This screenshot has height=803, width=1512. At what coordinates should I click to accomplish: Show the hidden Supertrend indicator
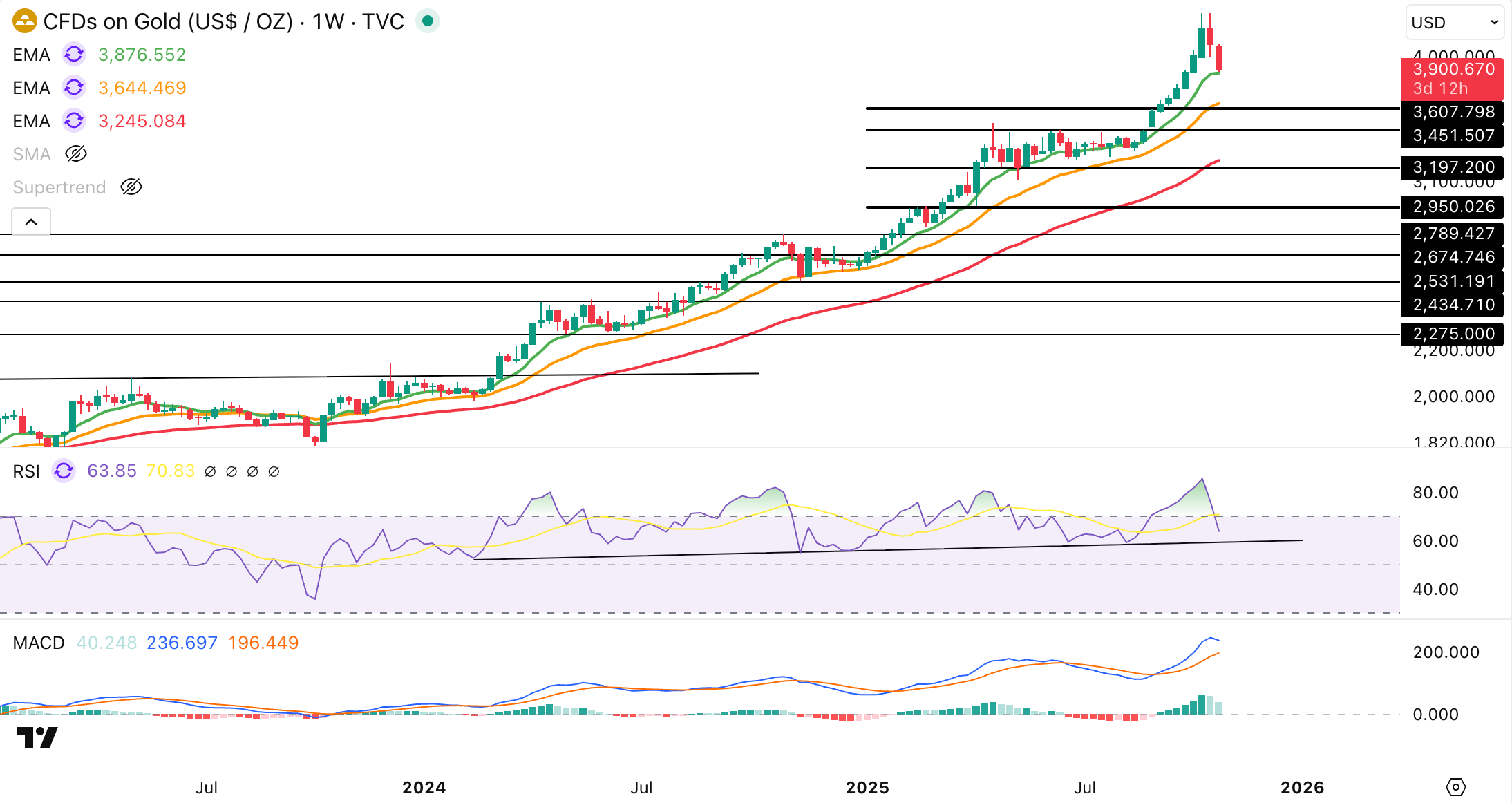tap(131, 187)
